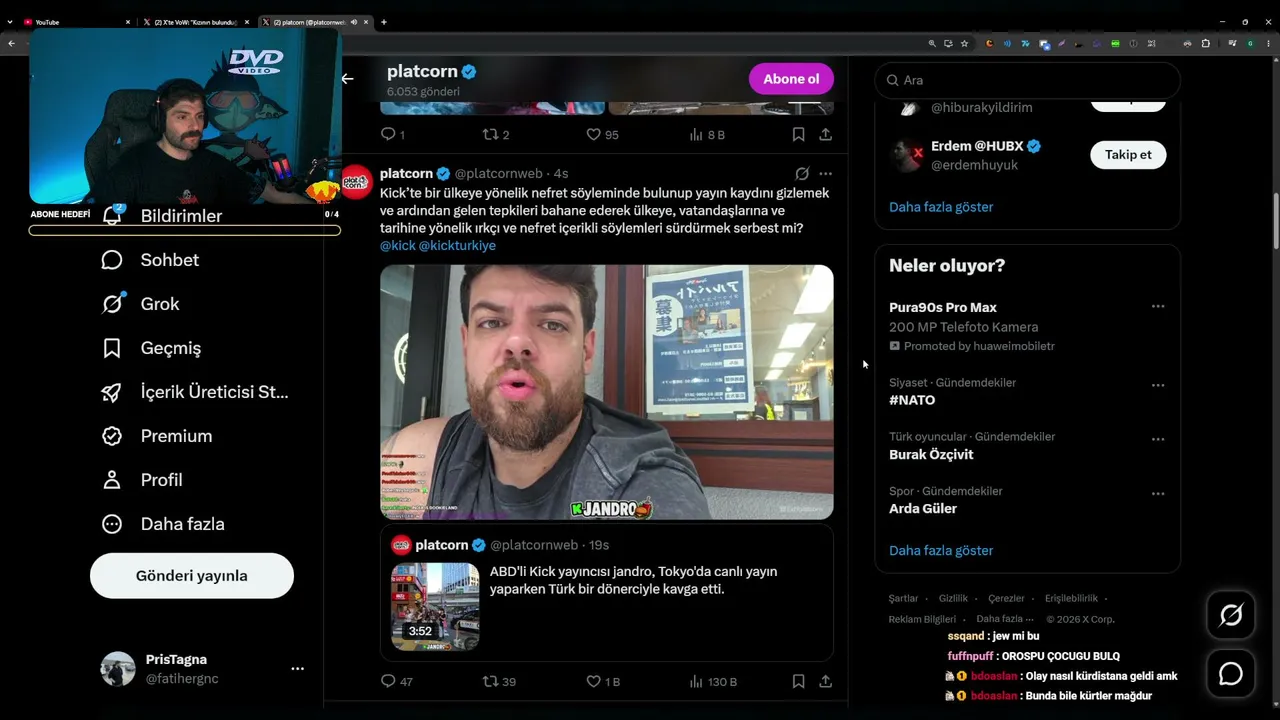Reply to the post with 1 comment
Image resolution: width=1280 pixels, height=720 pixels.
point(388,134)
